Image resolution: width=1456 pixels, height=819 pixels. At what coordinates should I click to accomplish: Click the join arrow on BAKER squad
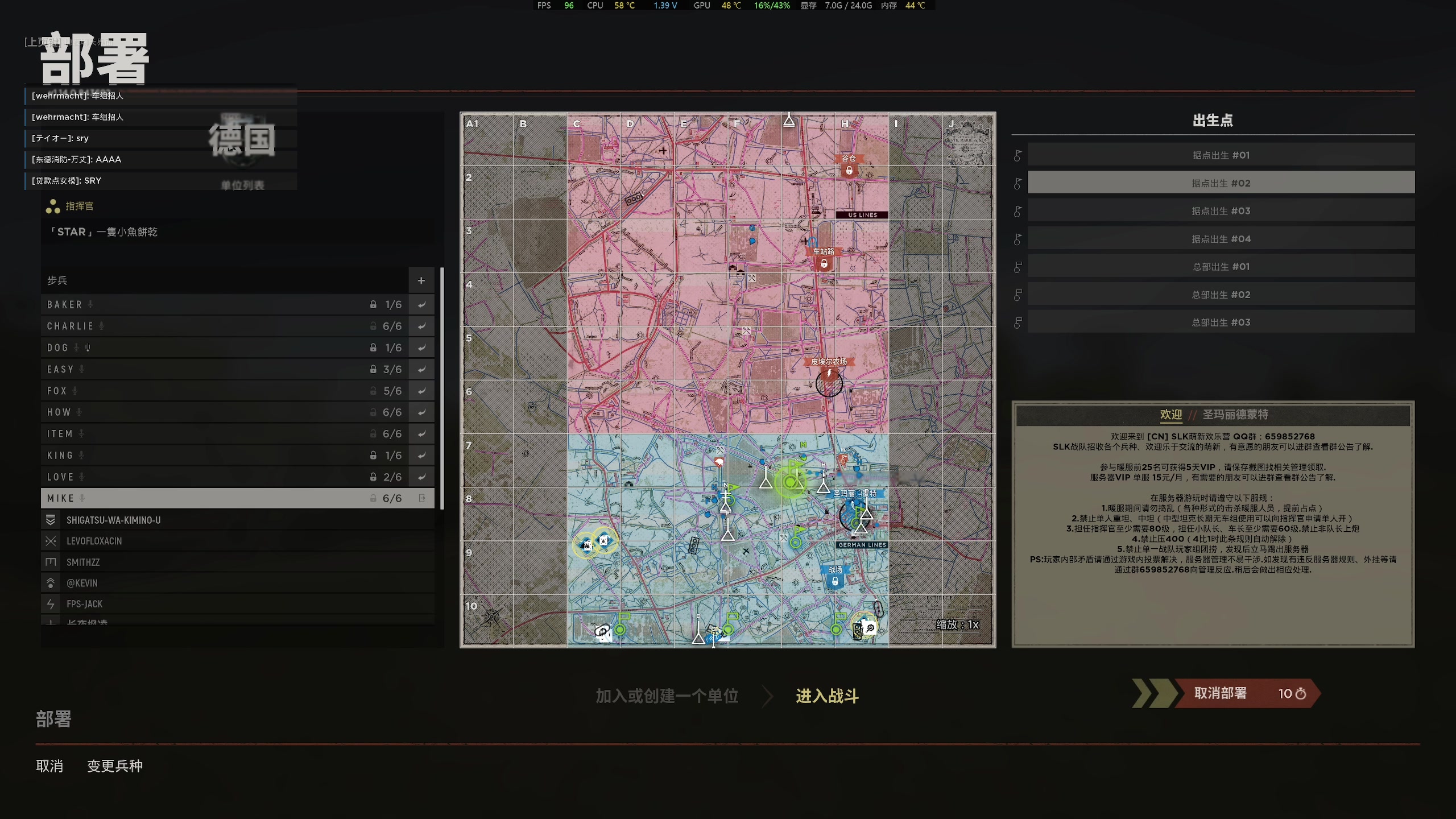tap(421, 305)
